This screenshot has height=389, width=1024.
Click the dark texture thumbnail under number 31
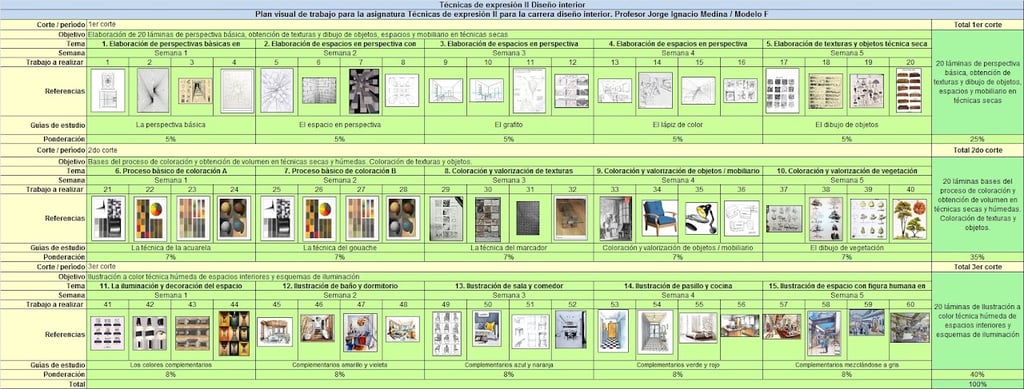(528, 219)
